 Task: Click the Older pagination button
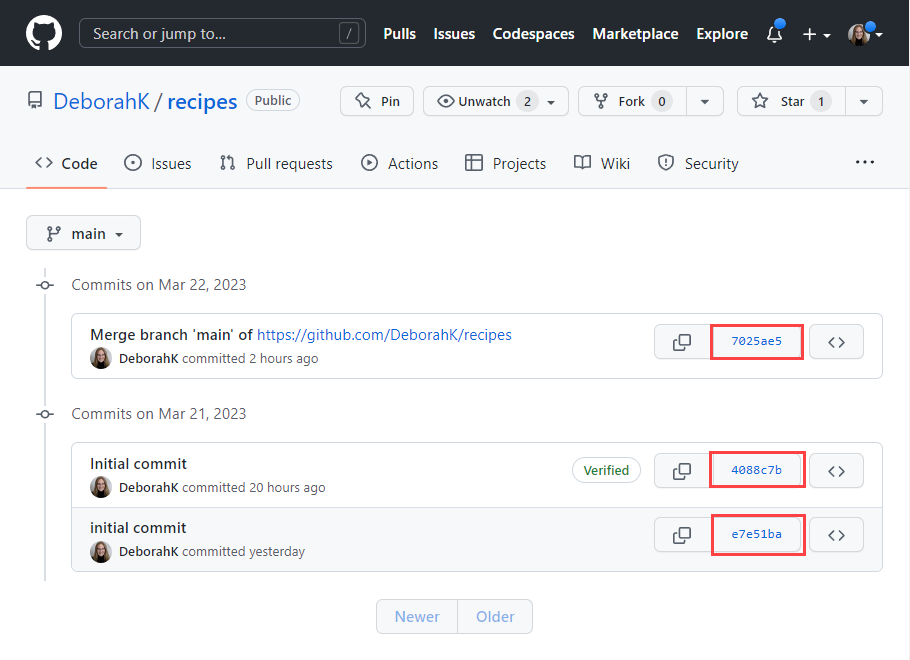pyautogui.click(x=495, y=616)
